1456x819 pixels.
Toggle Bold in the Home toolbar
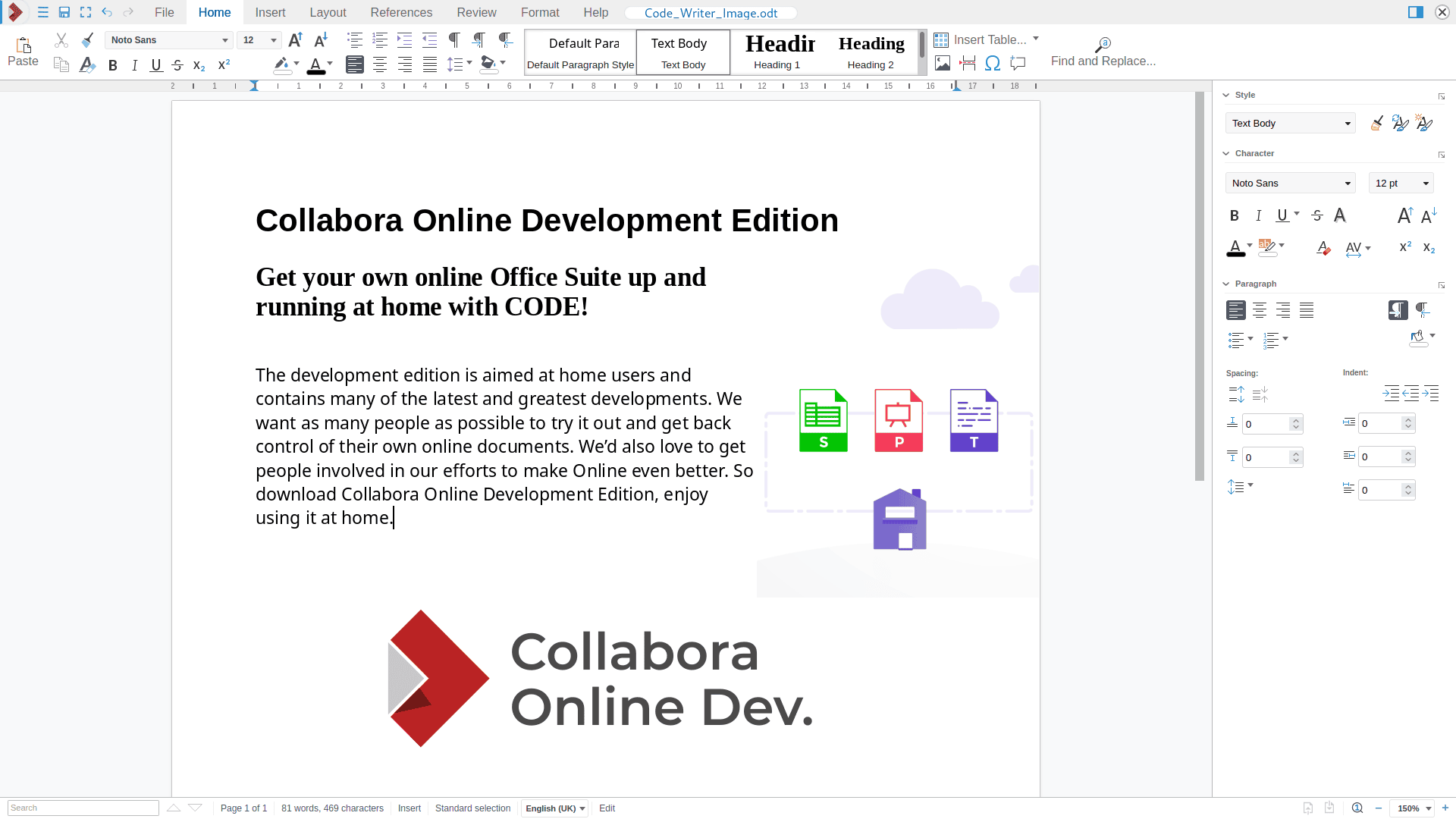click(113, 65)
